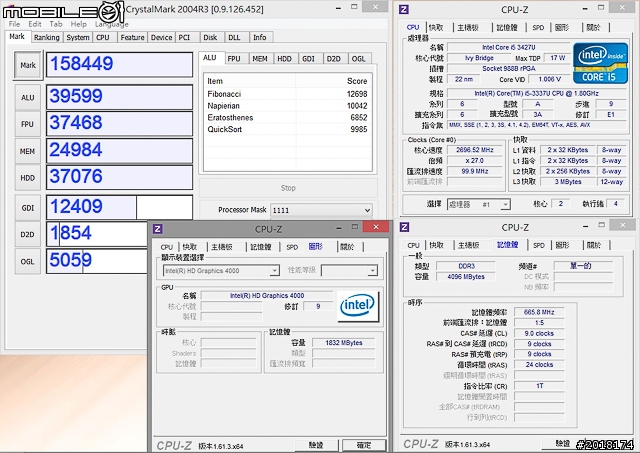Switch to the System tab in CrystalMark

tap(78, 38)
